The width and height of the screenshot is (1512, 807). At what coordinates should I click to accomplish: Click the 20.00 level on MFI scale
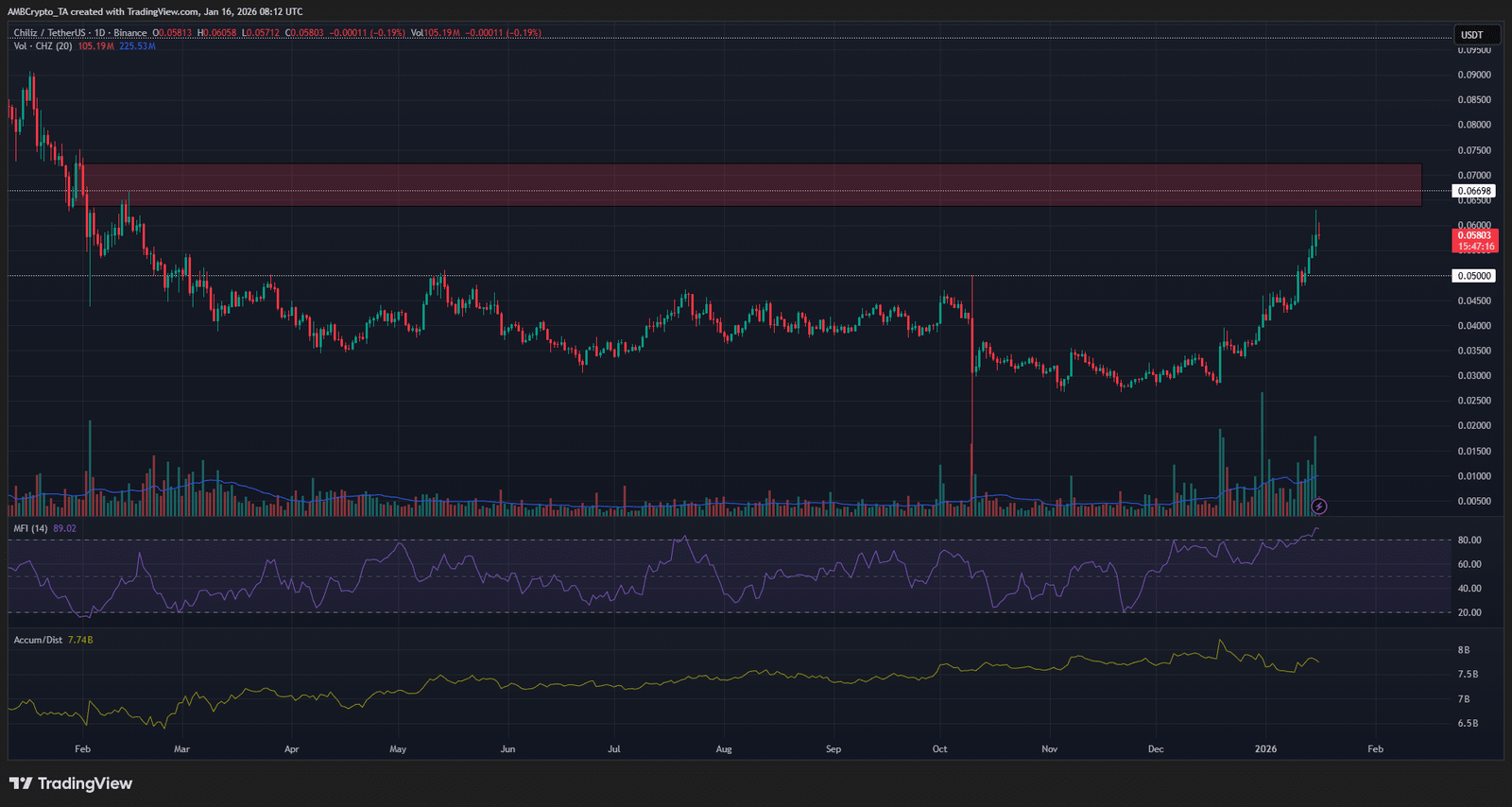pyautogui.click(x=1469, y=612)
